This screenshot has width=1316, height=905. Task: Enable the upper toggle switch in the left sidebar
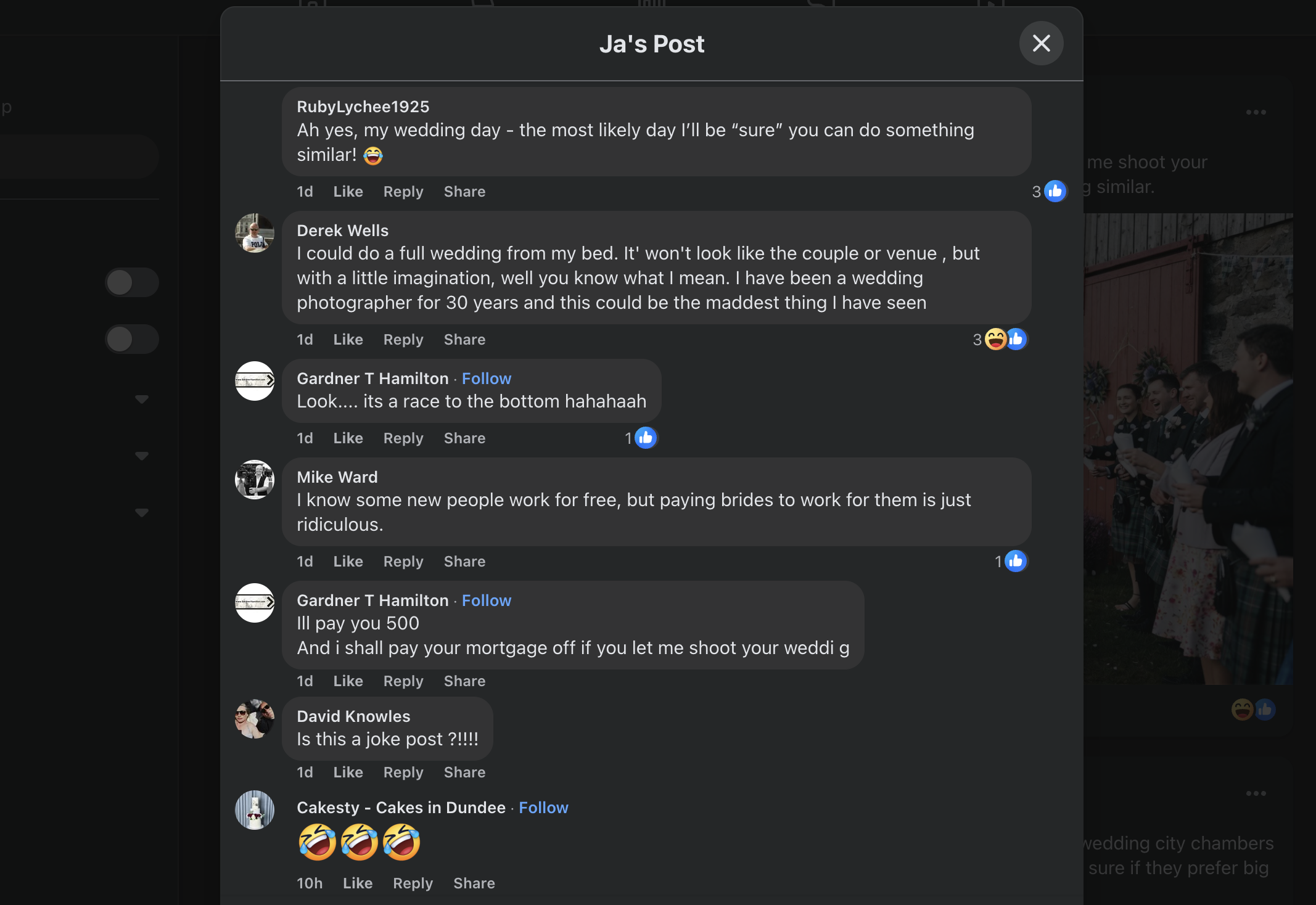pyautogui.click(x=132, y=282)
